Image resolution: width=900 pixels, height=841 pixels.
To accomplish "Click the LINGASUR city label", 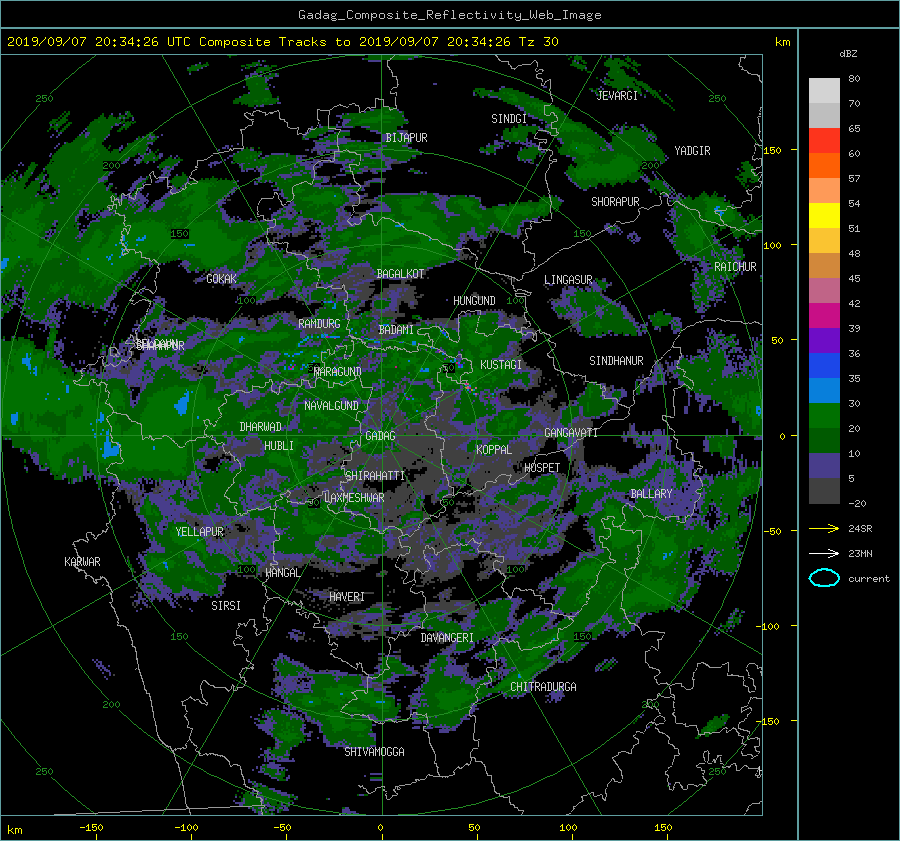I will click(568, 280).
